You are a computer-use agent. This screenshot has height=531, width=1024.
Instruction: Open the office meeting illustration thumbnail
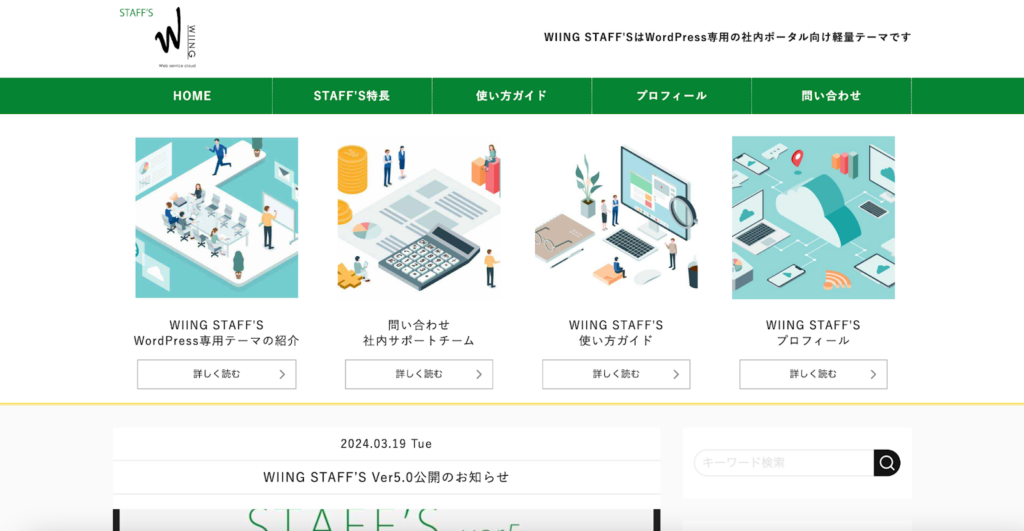tap(217, 218)
